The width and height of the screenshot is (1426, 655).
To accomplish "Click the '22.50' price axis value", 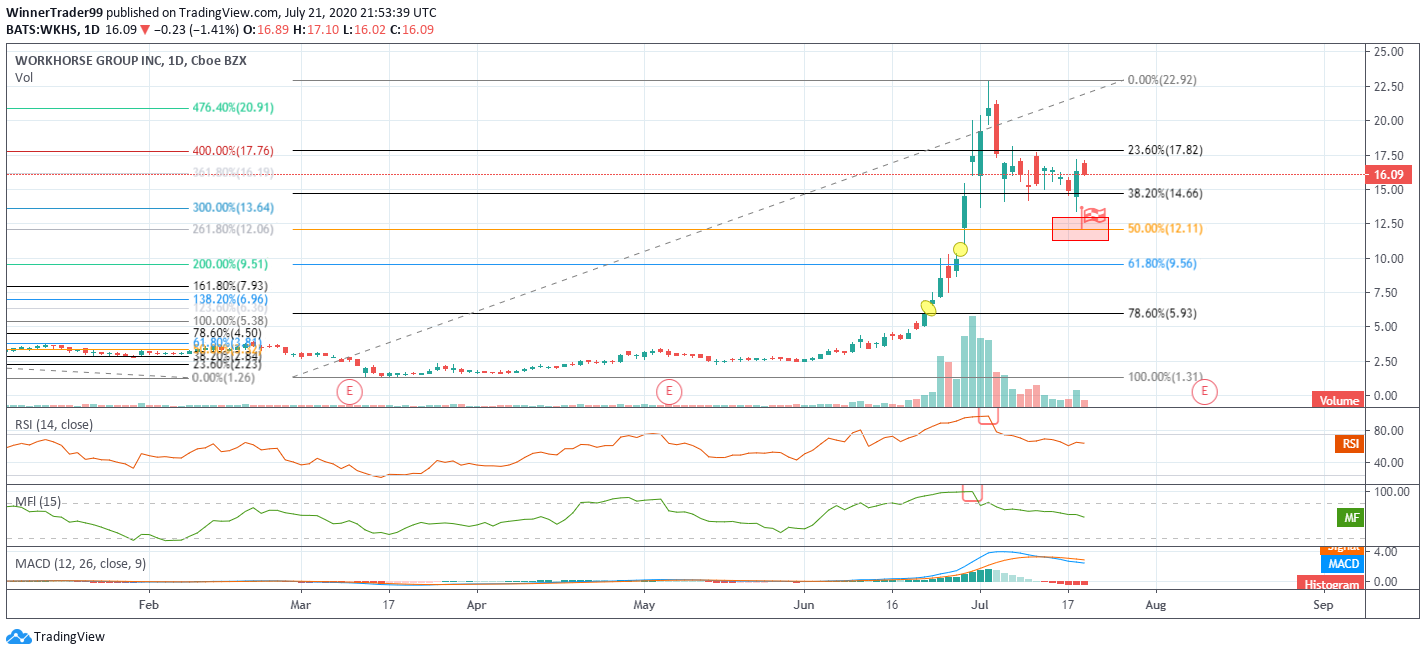I will pyautogui.click(x=1391, y=86).
